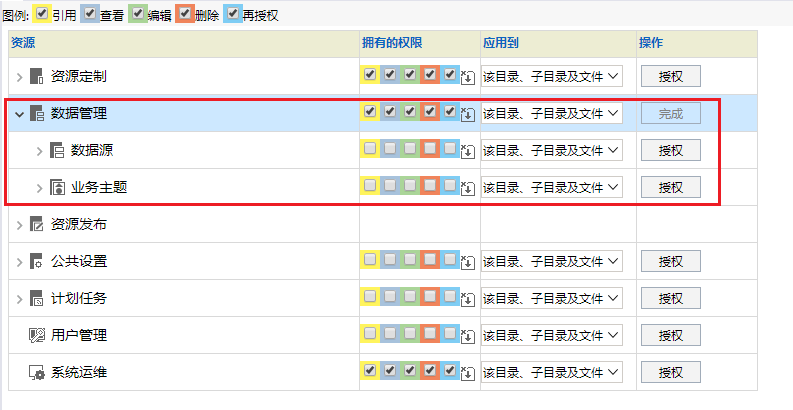Open 应用到 dropdown for 系统运维
This screenshot has height=410, width=793.
pos(552,373)
